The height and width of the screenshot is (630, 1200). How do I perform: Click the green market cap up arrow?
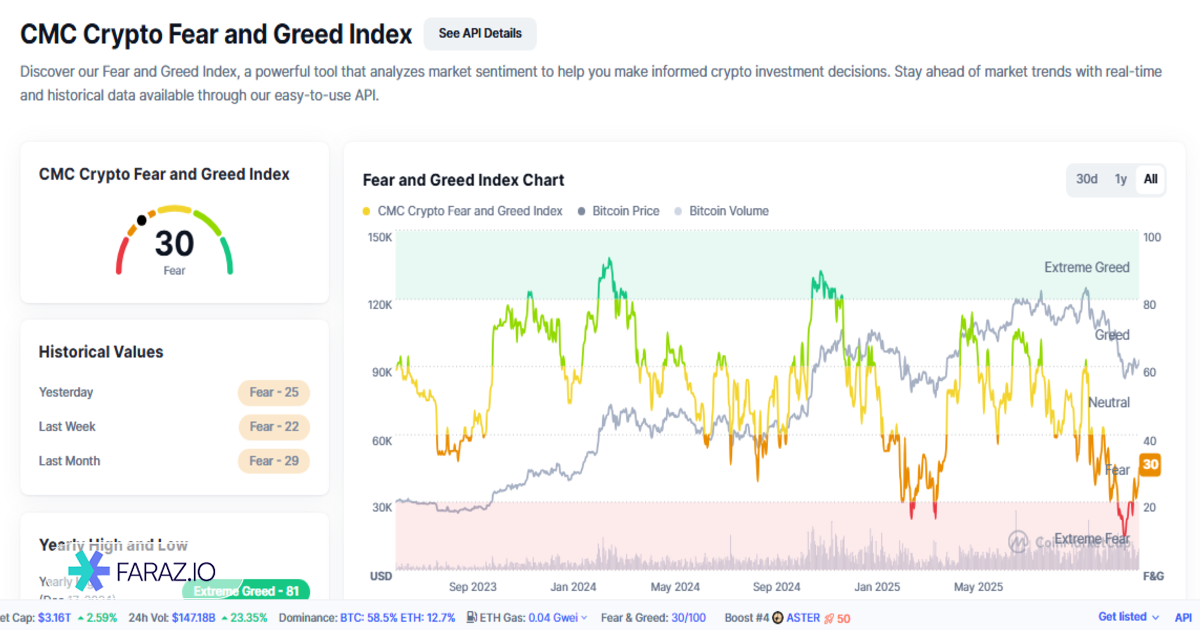tap(80, 618)
